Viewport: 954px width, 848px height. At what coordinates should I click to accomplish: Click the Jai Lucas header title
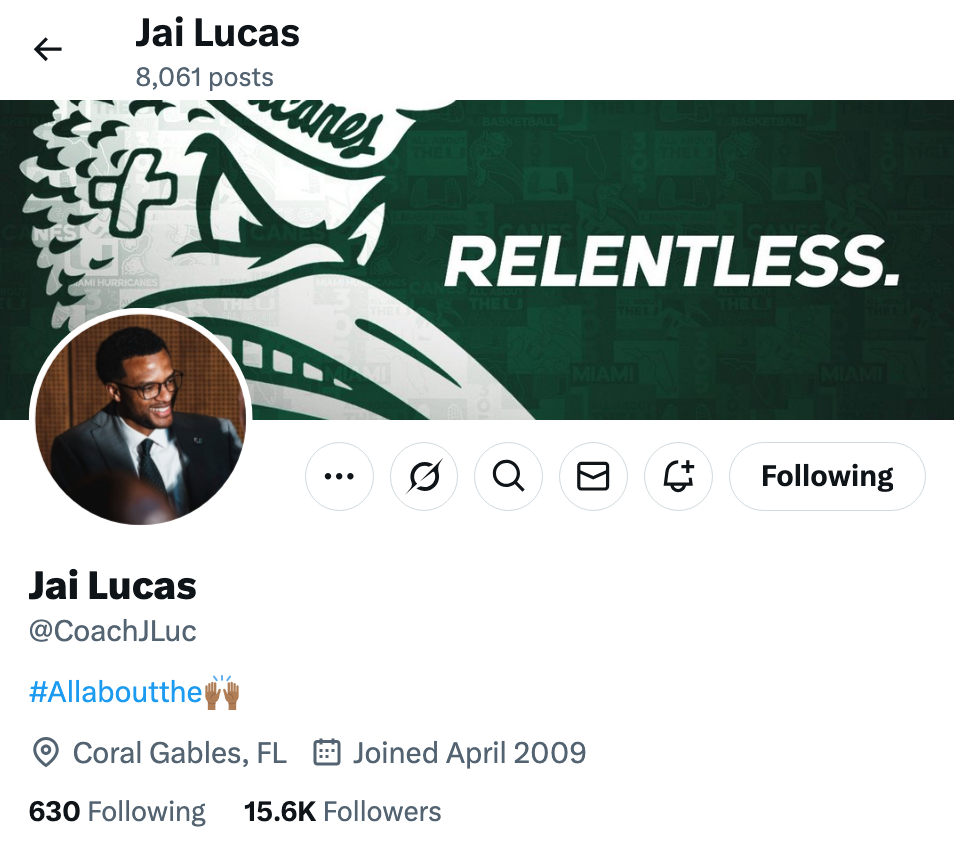[217, 33]
